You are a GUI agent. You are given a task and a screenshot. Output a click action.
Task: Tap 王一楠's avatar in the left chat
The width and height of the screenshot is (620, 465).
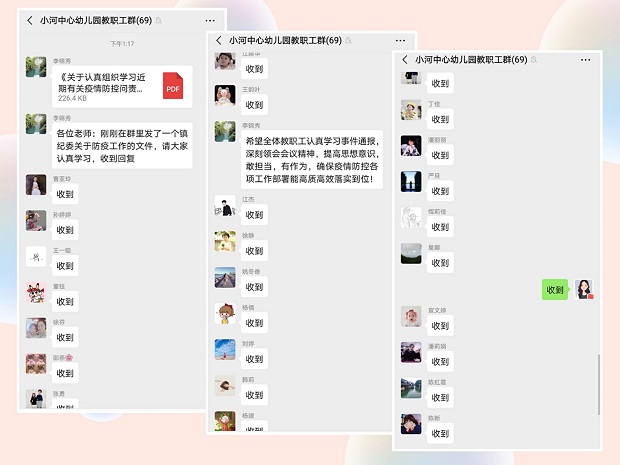pos(36,257)
